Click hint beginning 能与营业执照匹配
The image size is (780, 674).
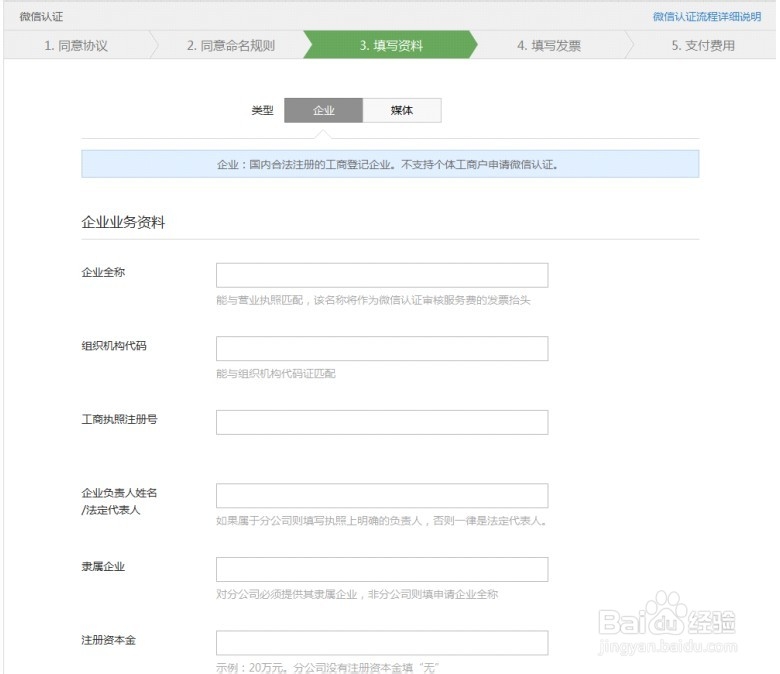pyautogui.click(x=374, y=300)
